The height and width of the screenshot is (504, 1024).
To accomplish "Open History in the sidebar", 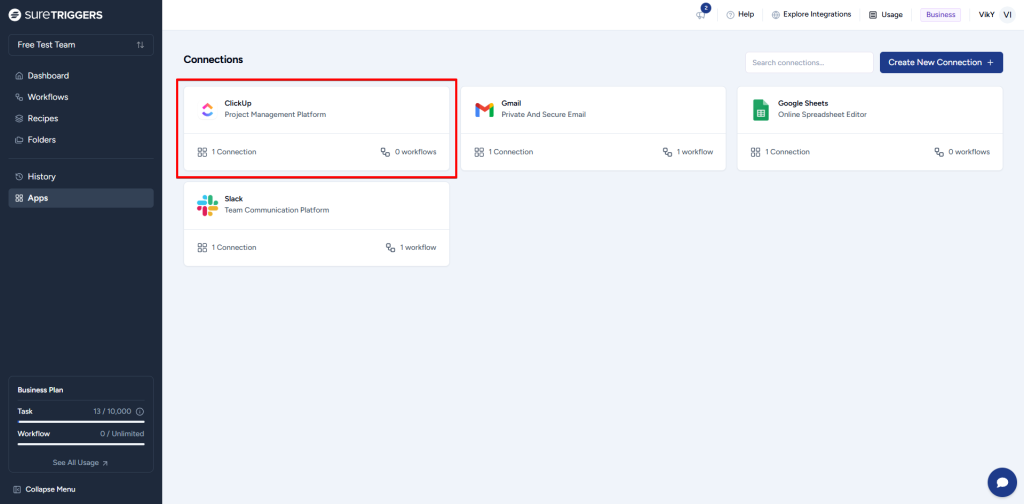I will pos(41,177).
